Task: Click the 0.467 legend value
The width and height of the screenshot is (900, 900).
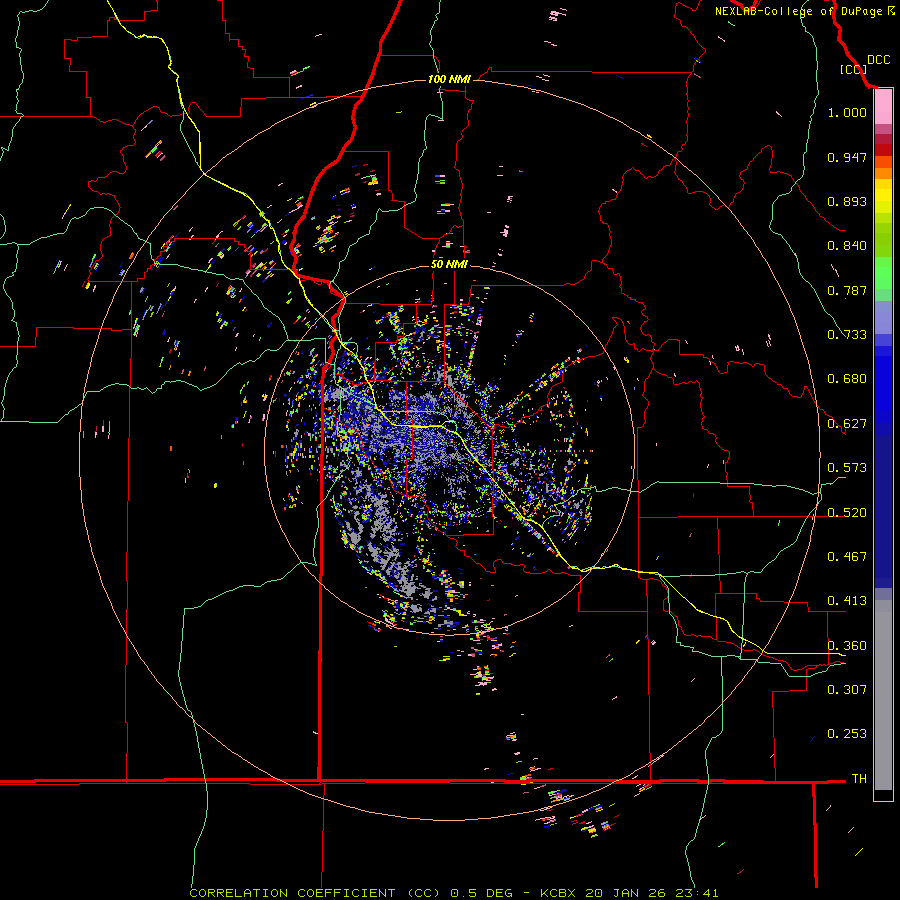Action: 847,557
